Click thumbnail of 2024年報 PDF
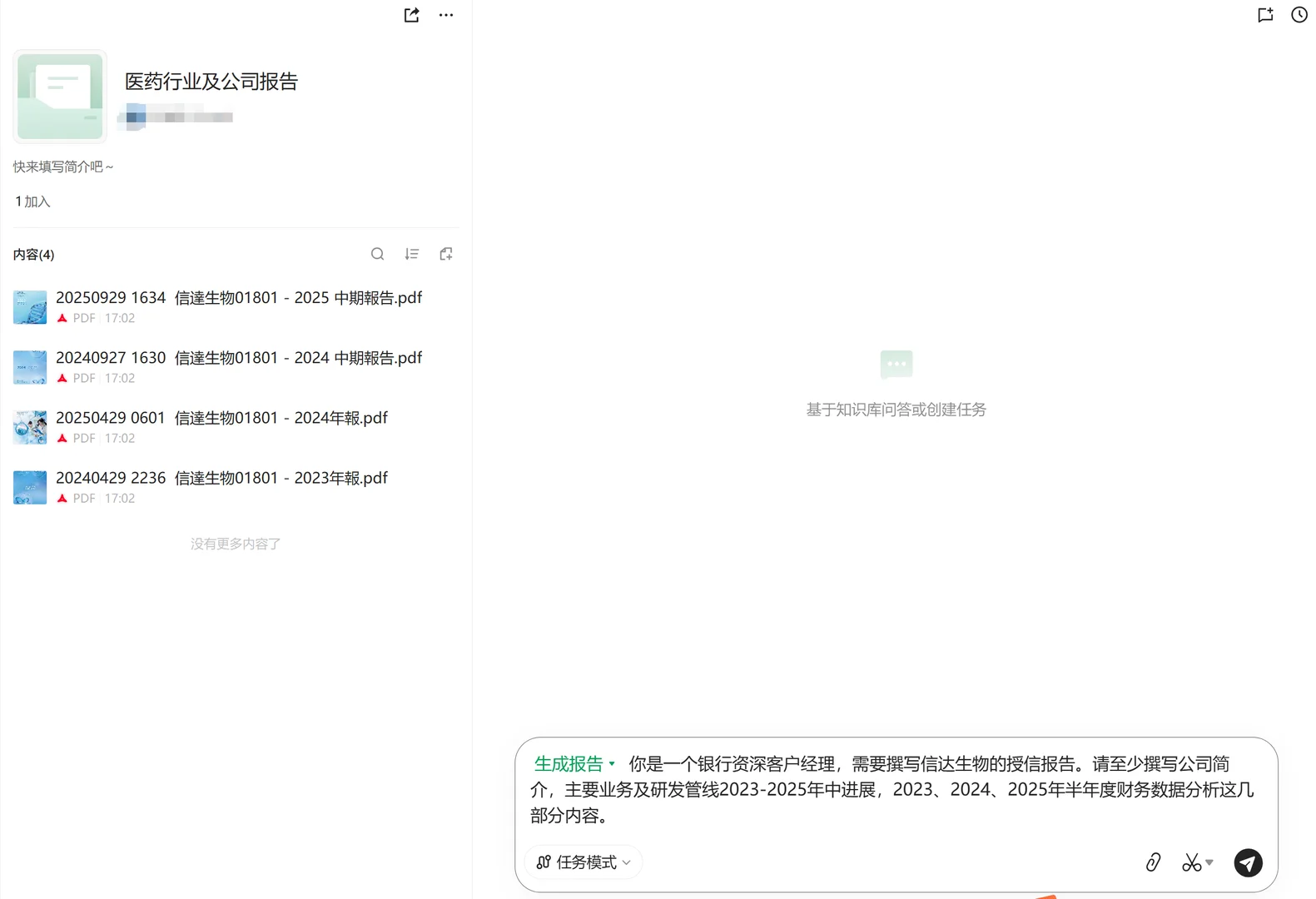The image size is (1316, 899). pyautogui.click(x=30, y=427)
